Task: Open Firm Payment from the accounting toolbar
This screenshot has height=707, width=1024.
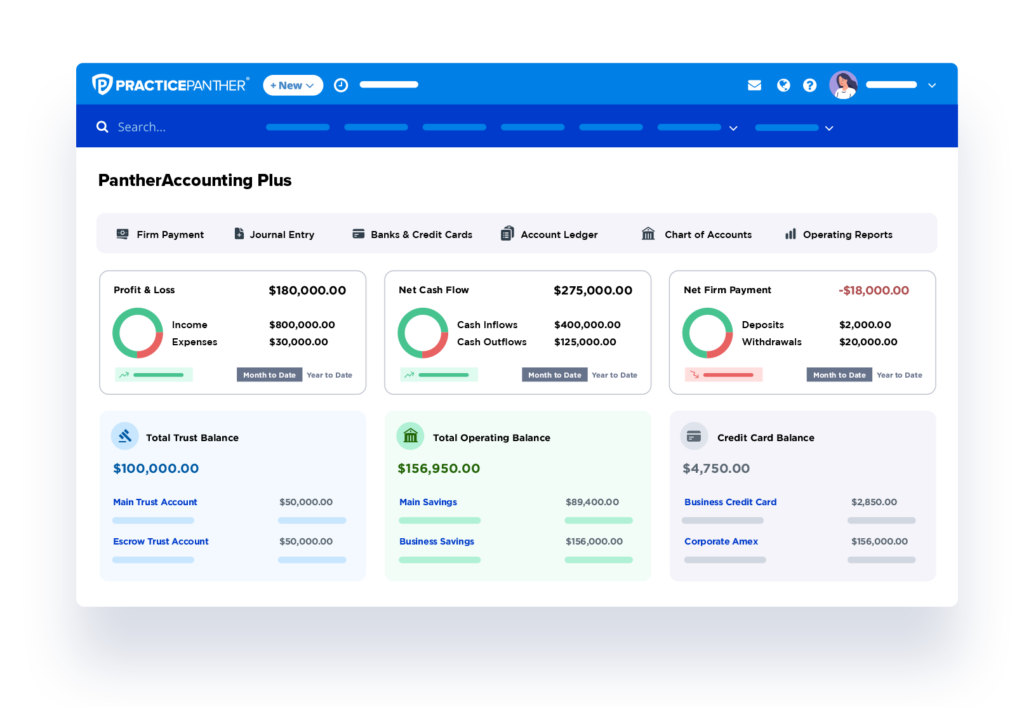Action: point(161,234)
